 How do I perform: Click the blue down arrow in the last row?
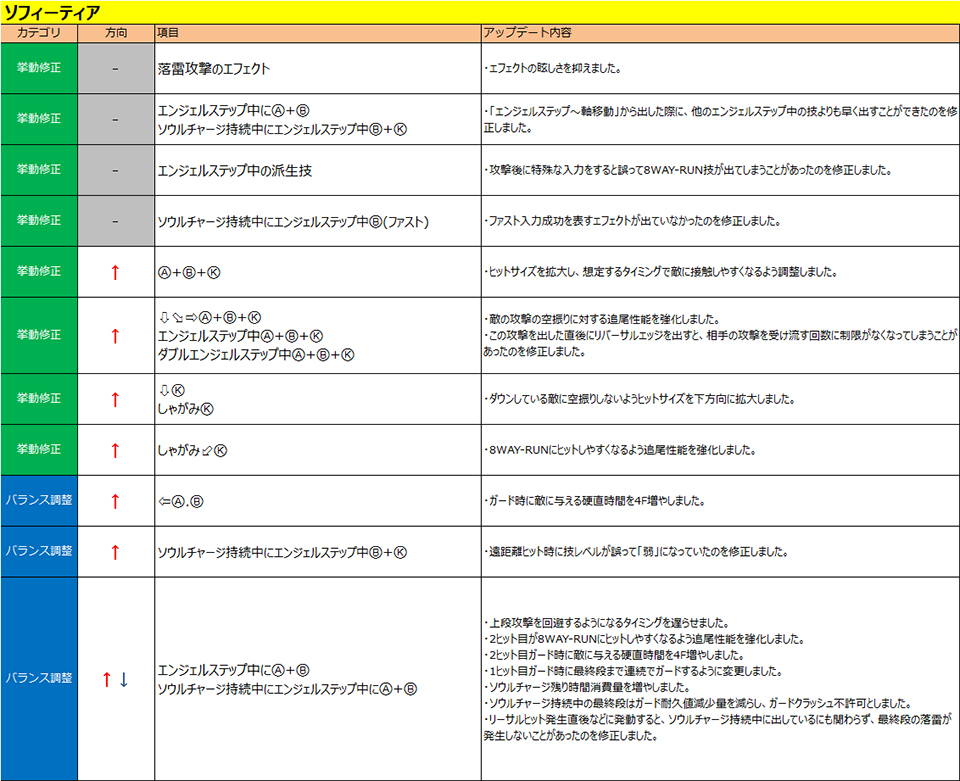tap(124, 680)
